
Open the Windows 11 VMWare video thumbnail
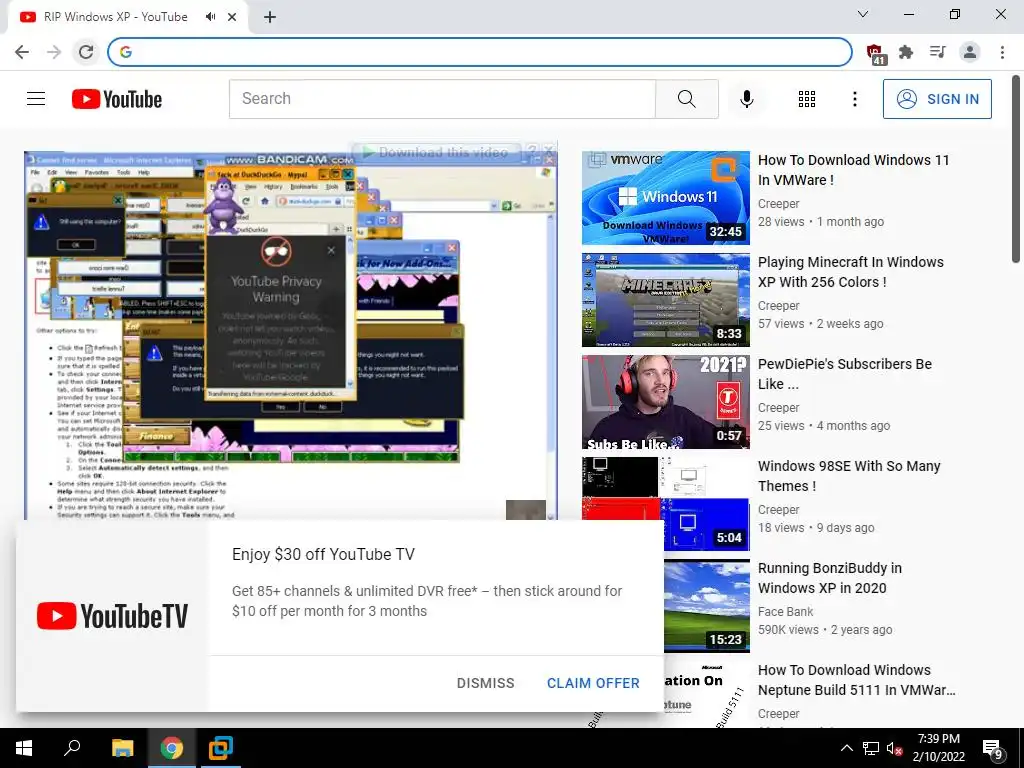tap(665, 198)
